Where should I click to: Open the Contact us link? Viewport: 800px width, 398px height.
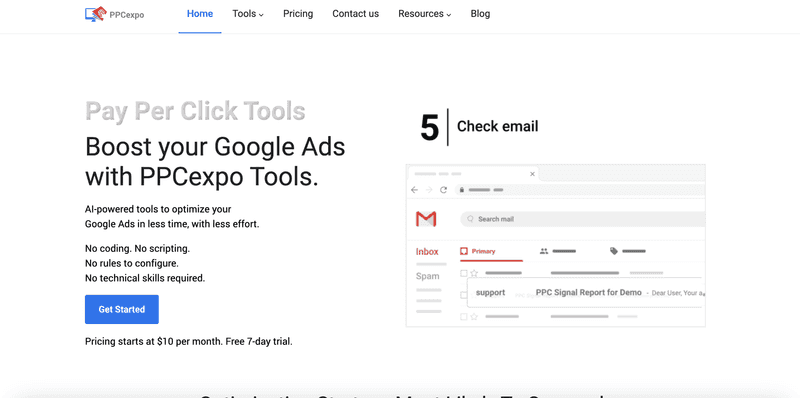tap(356, 14)
